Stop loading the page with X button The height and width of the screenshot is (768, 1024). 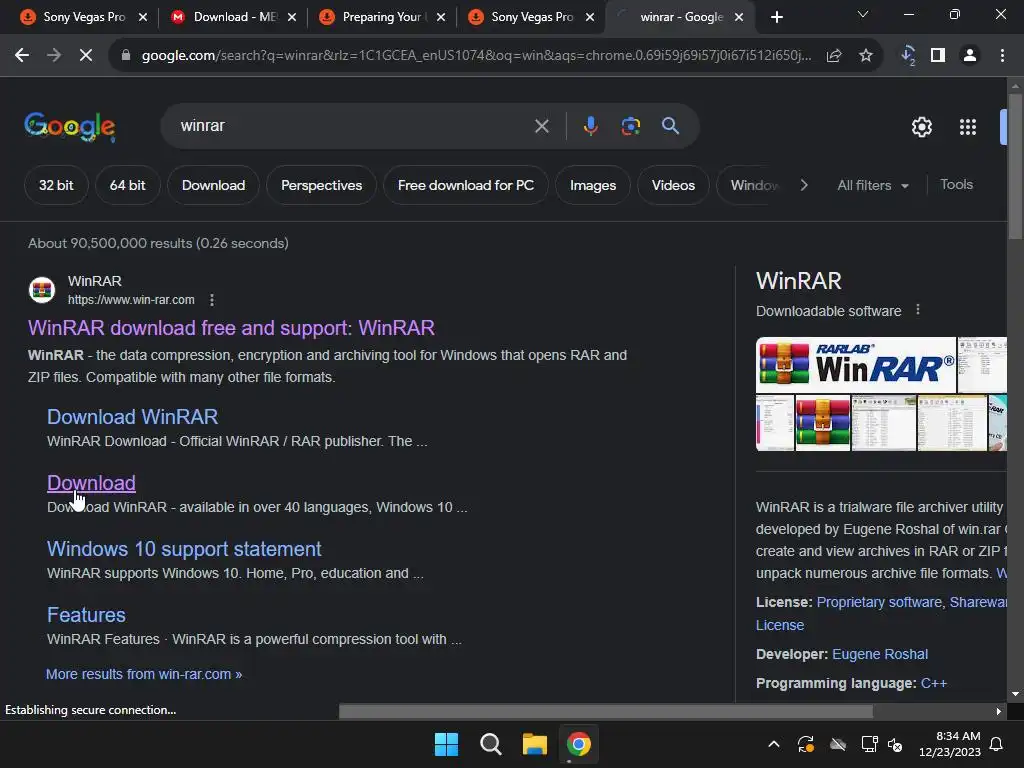point(86,56)
